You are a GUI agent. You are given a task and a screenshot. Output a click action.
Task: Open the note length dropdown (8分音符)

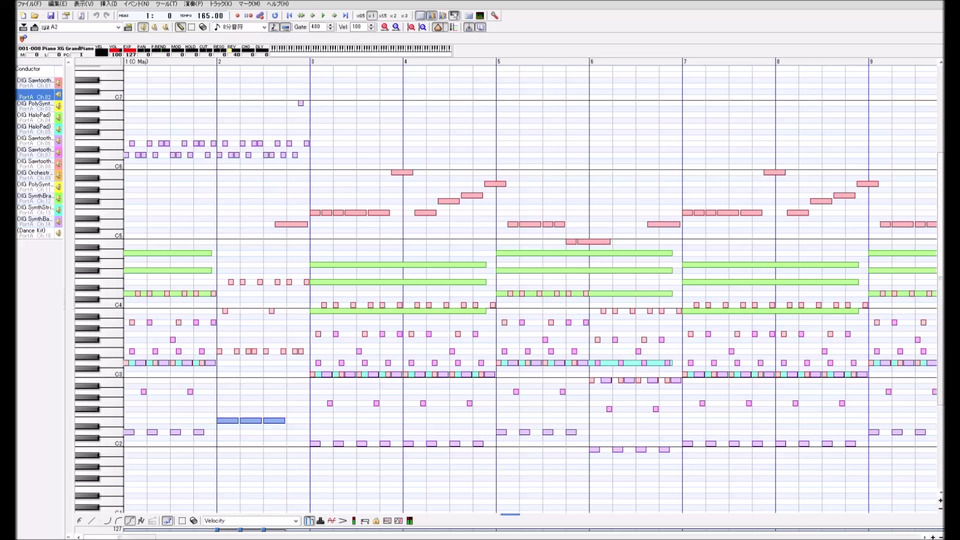(240, 27)
